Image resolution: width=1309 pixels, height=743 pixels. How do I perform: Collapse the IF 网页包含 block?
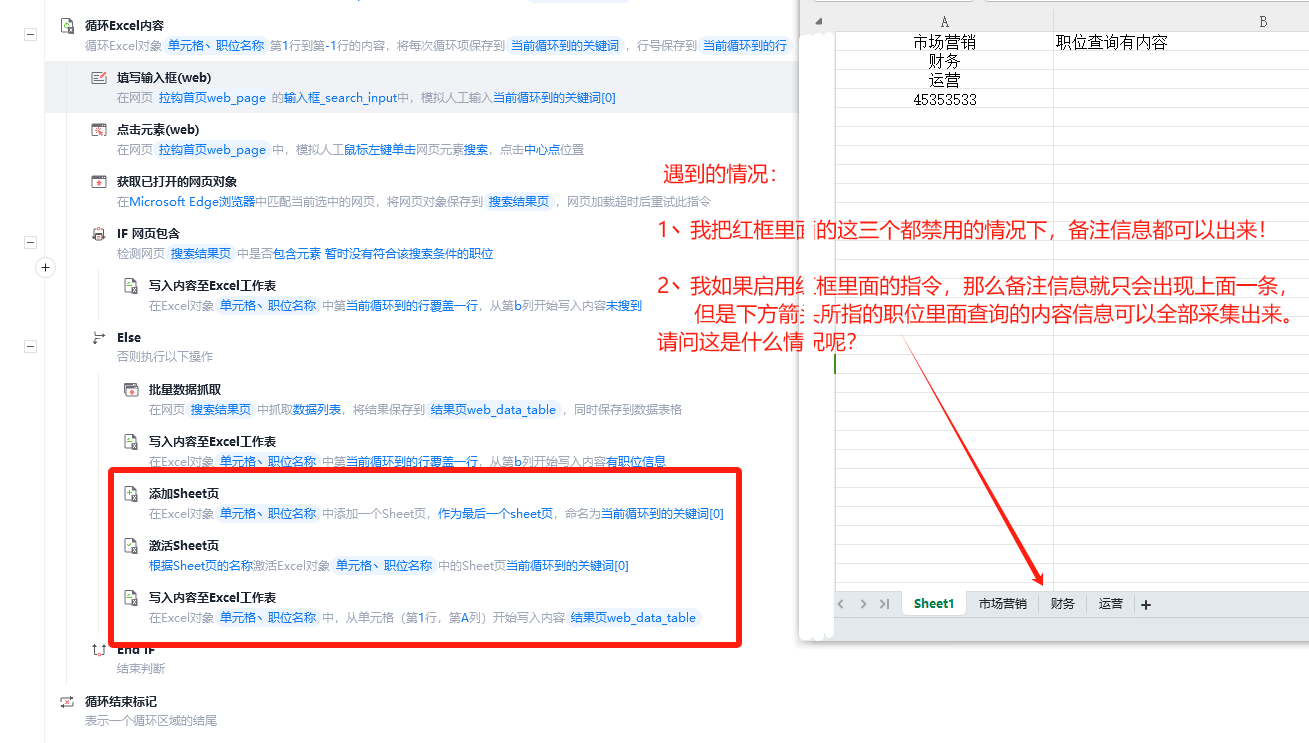click(x=30, y=242)
